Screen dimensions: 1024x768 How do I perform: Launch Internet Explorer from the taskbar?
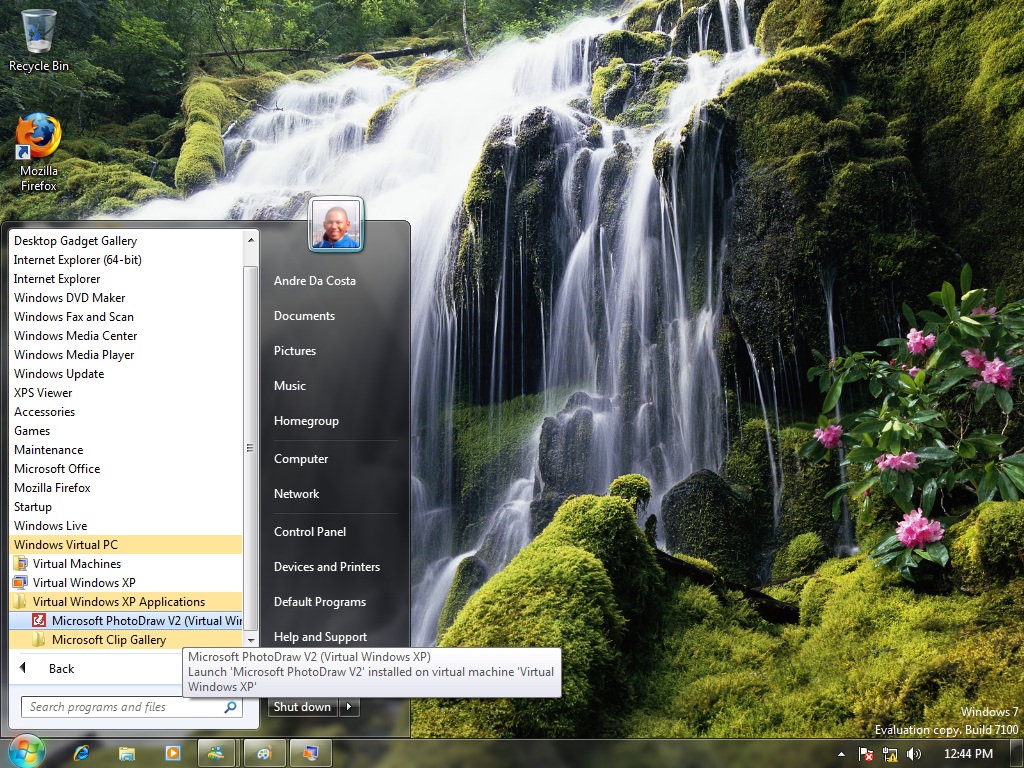[x=82, y=754]
